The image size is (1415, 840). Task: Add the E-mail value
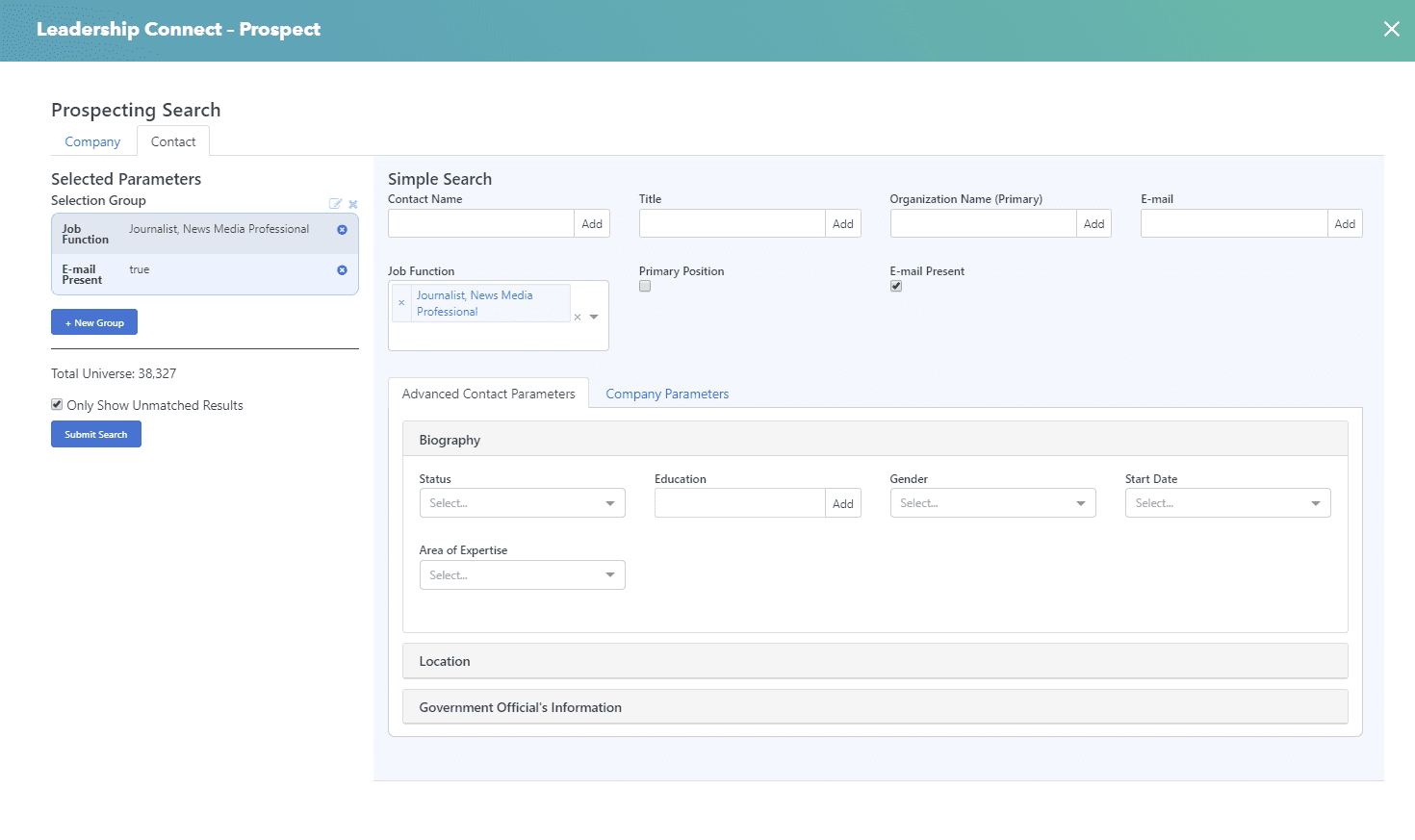coord(1345,223)
